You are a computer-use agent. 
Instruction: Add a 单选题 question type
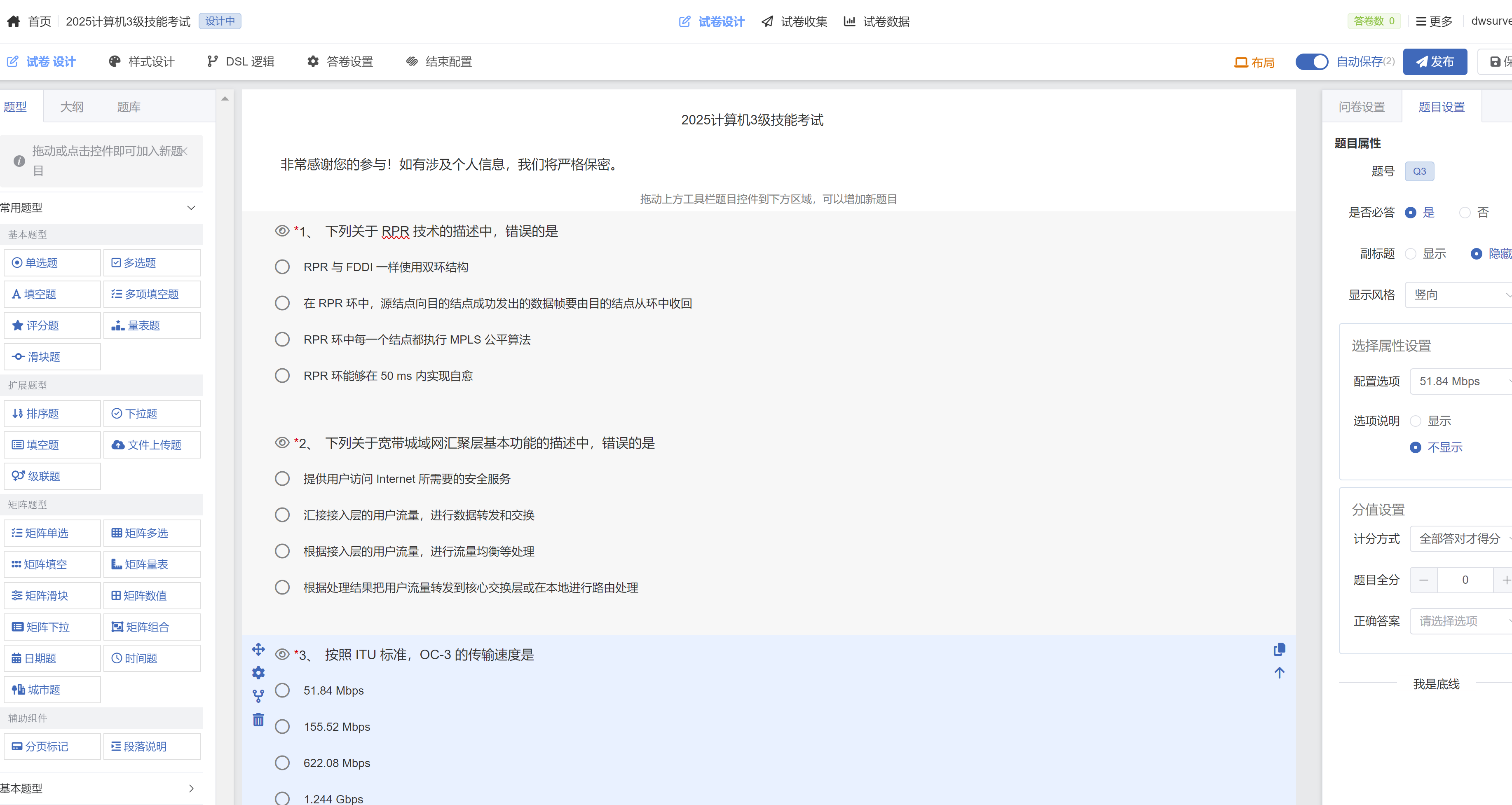(52, 263)
